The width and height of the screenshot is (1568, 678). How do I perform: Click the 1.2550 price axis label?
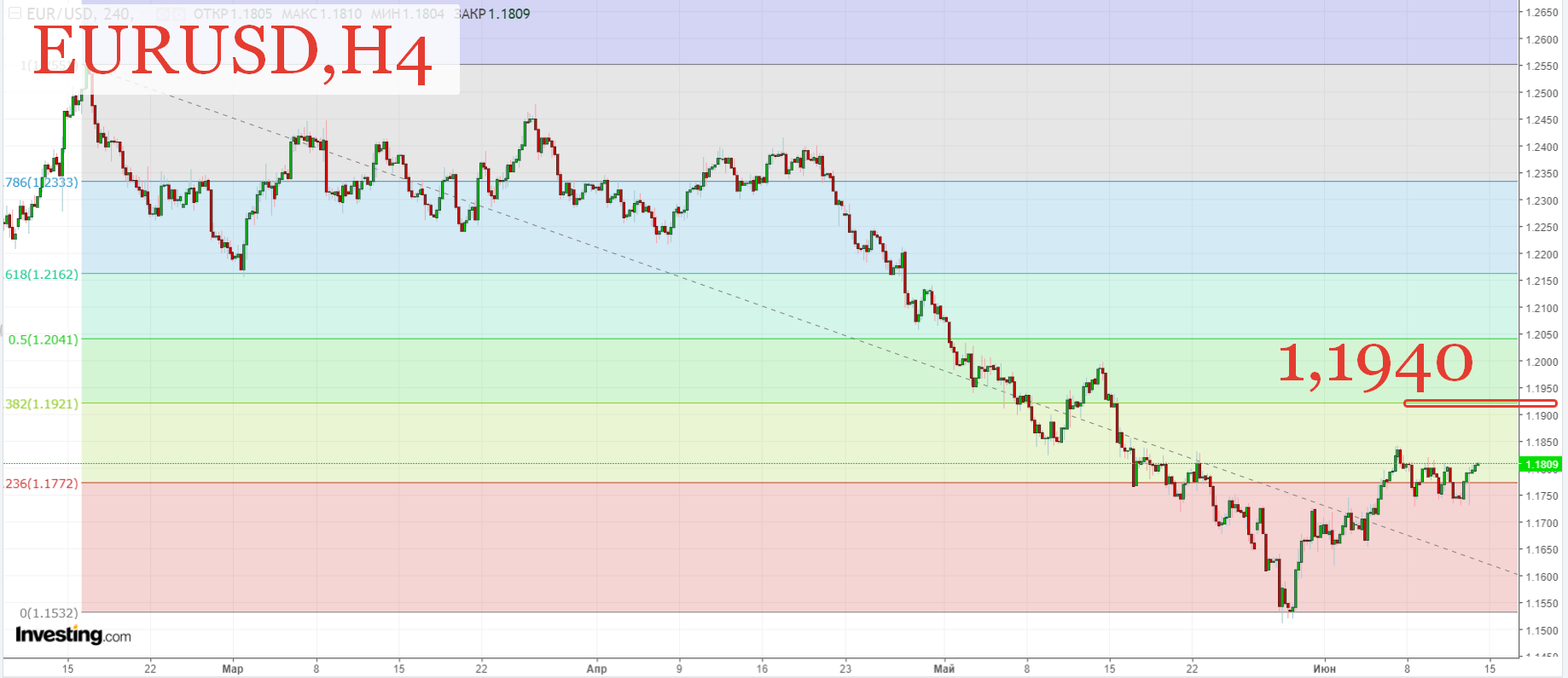[x=1542, y=66]
